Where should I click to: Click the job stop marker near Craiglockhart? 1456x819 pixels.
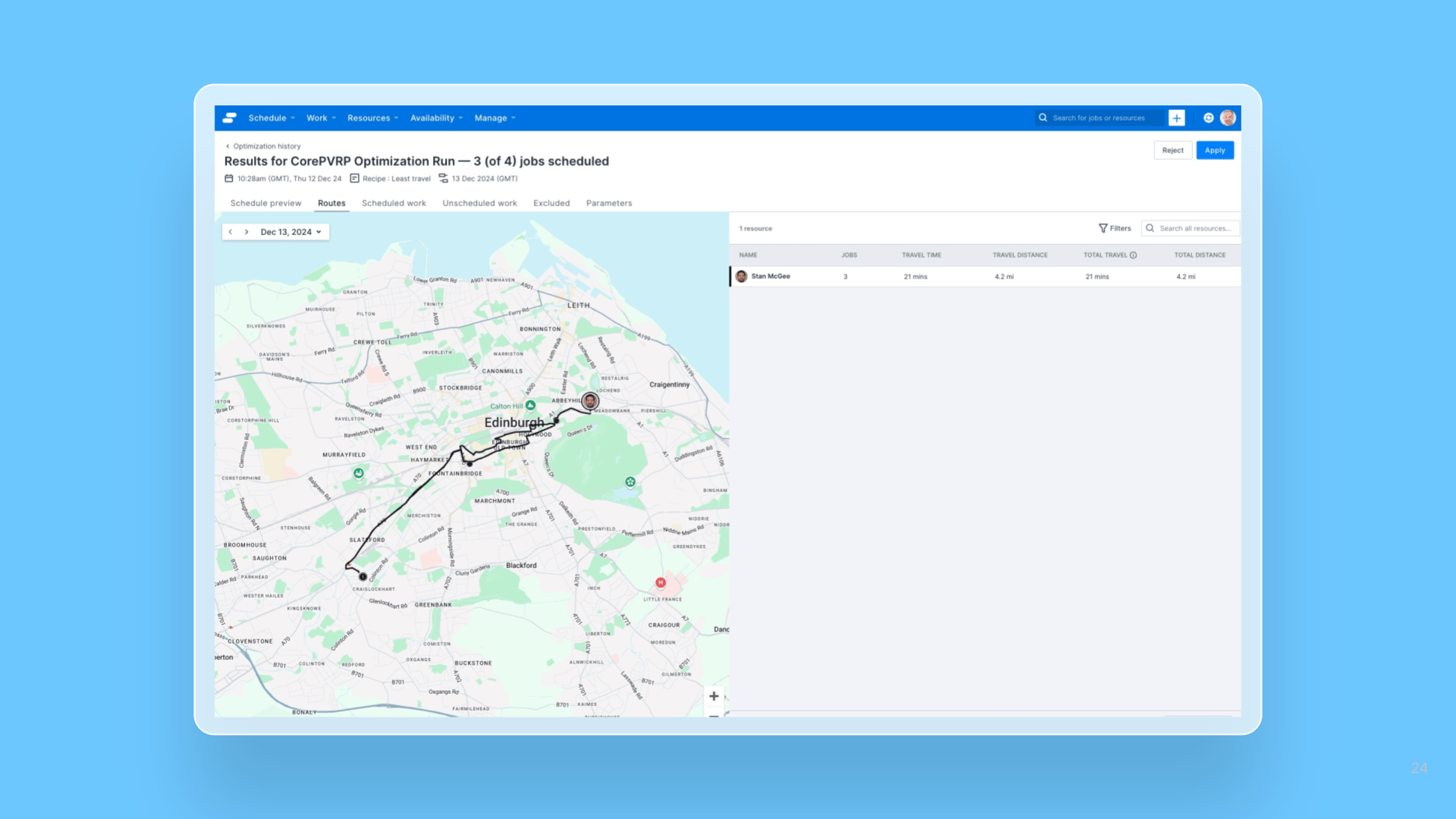pos(362,577)
